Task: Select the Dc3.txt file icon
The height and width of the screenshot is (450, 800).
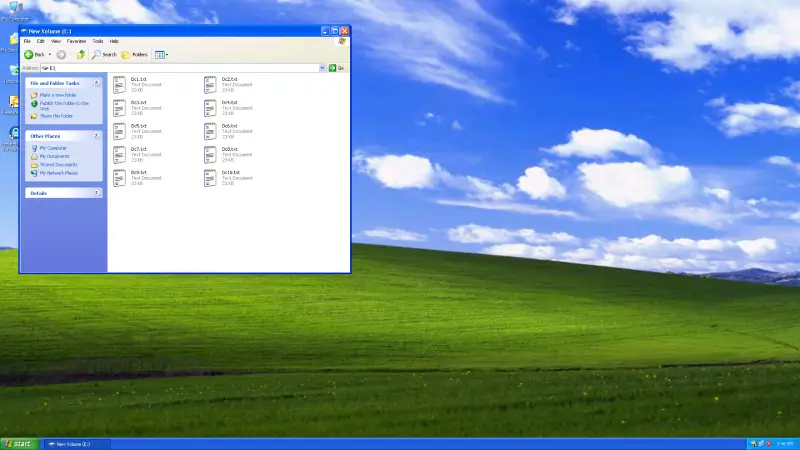Action: 119,108
